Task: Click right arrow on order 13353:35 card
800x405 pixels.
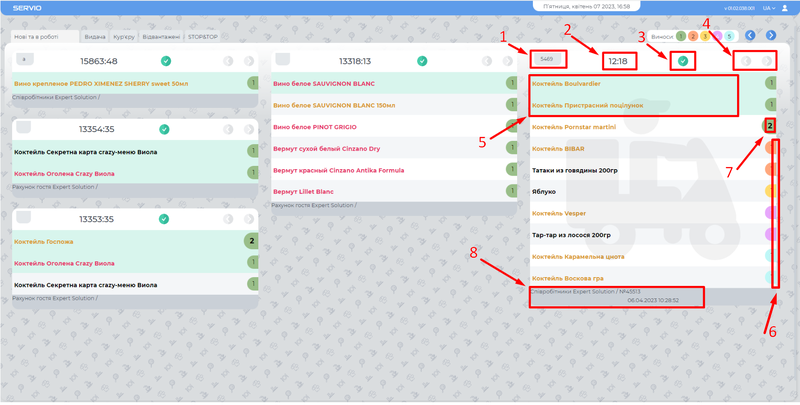Action: (247, 219)
